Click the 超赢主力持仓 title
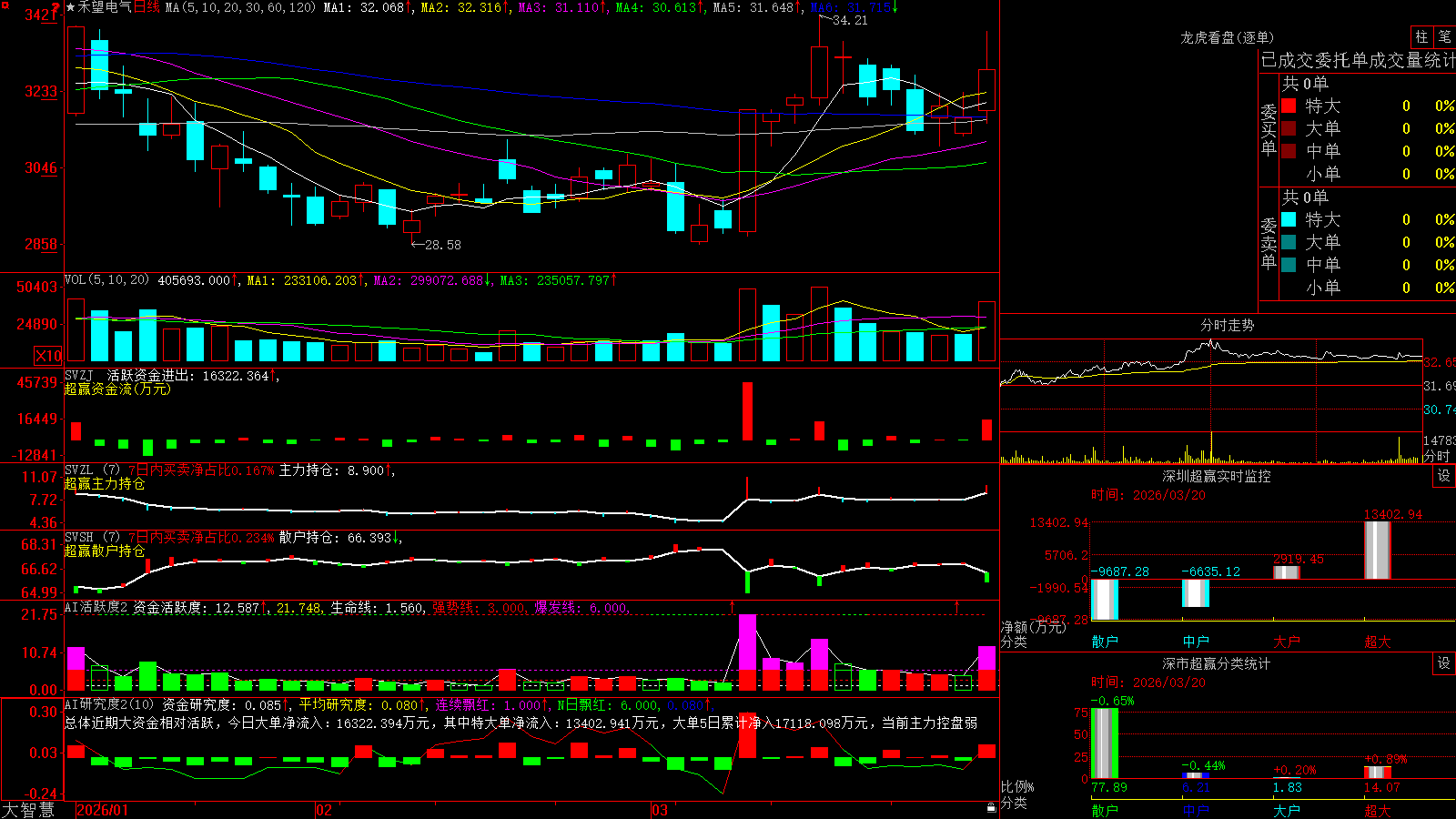 [x=105, y=484]
